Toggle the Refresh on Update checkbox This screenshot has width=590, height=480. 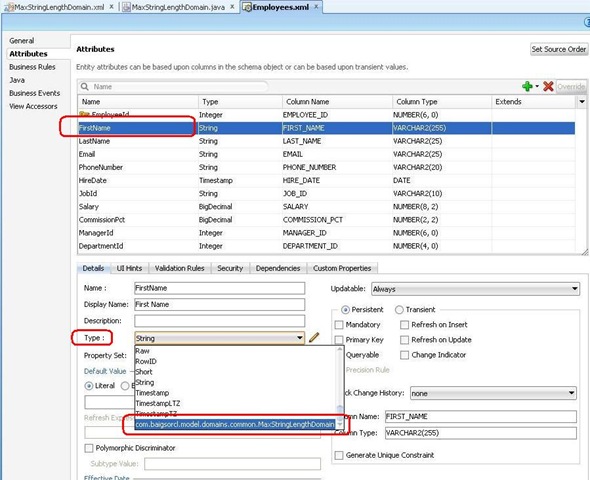pyautogui.click(x=404, y=340)
